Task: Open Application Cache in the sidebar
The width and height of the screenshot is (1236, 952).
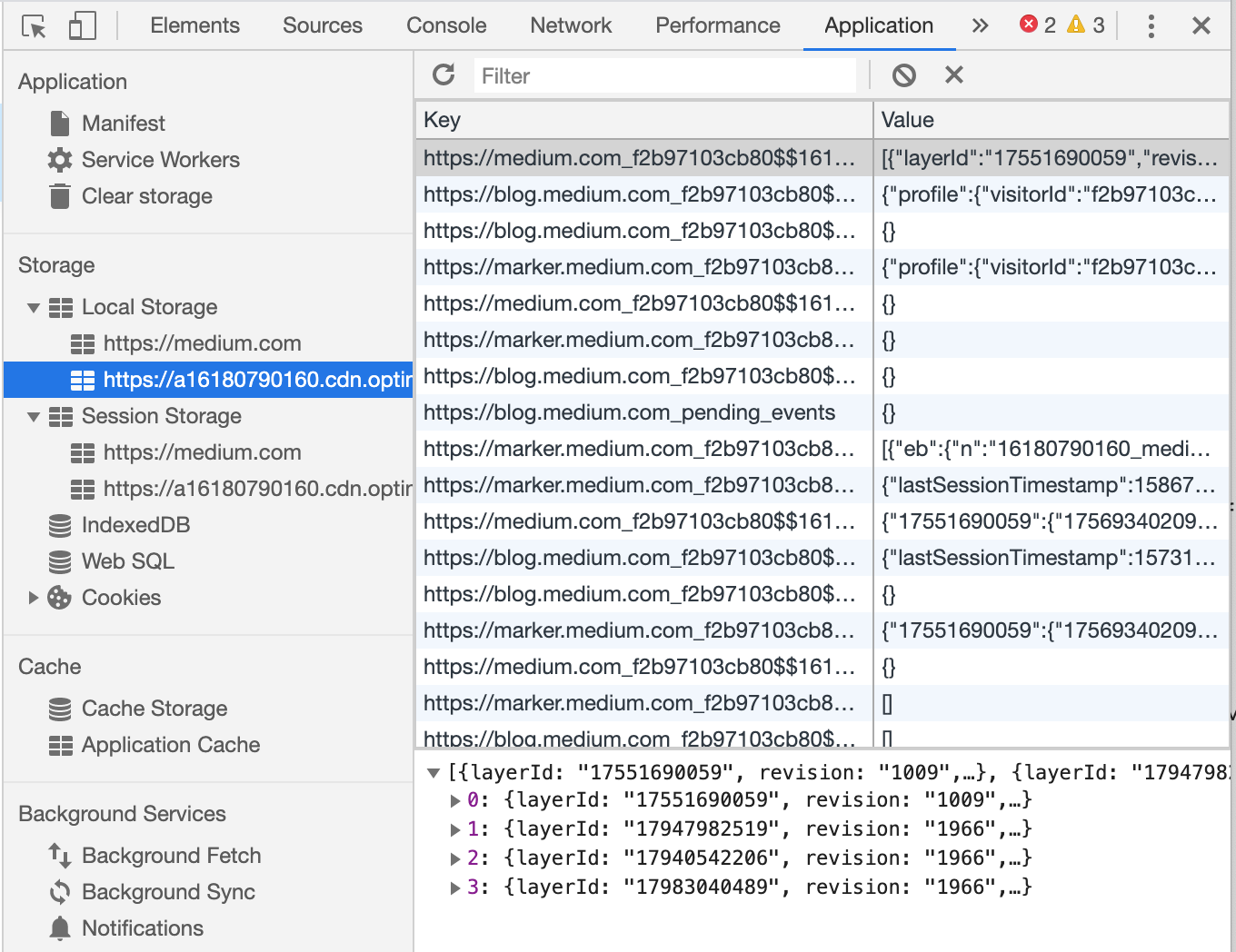Action: pos(171,744)
